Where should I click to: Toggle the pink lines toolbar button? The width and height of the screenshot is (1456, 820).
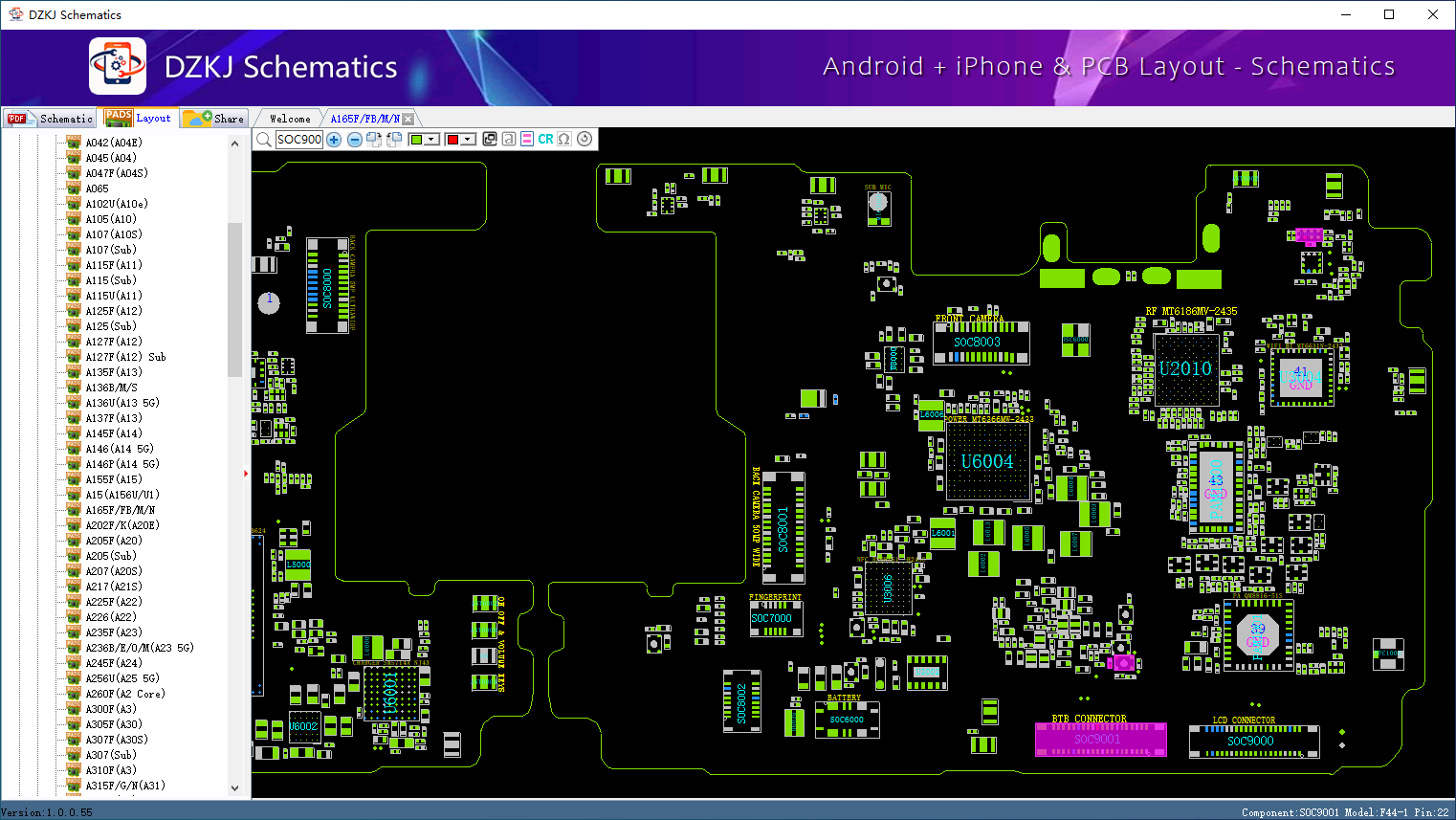click(x=527, y=140)
